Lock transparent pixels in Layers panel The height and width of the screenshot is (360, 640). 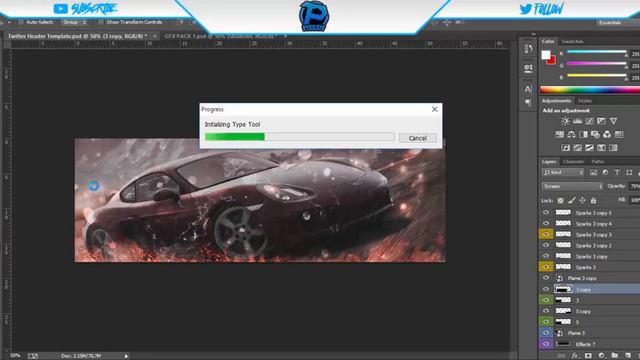[x=560, y=200]
